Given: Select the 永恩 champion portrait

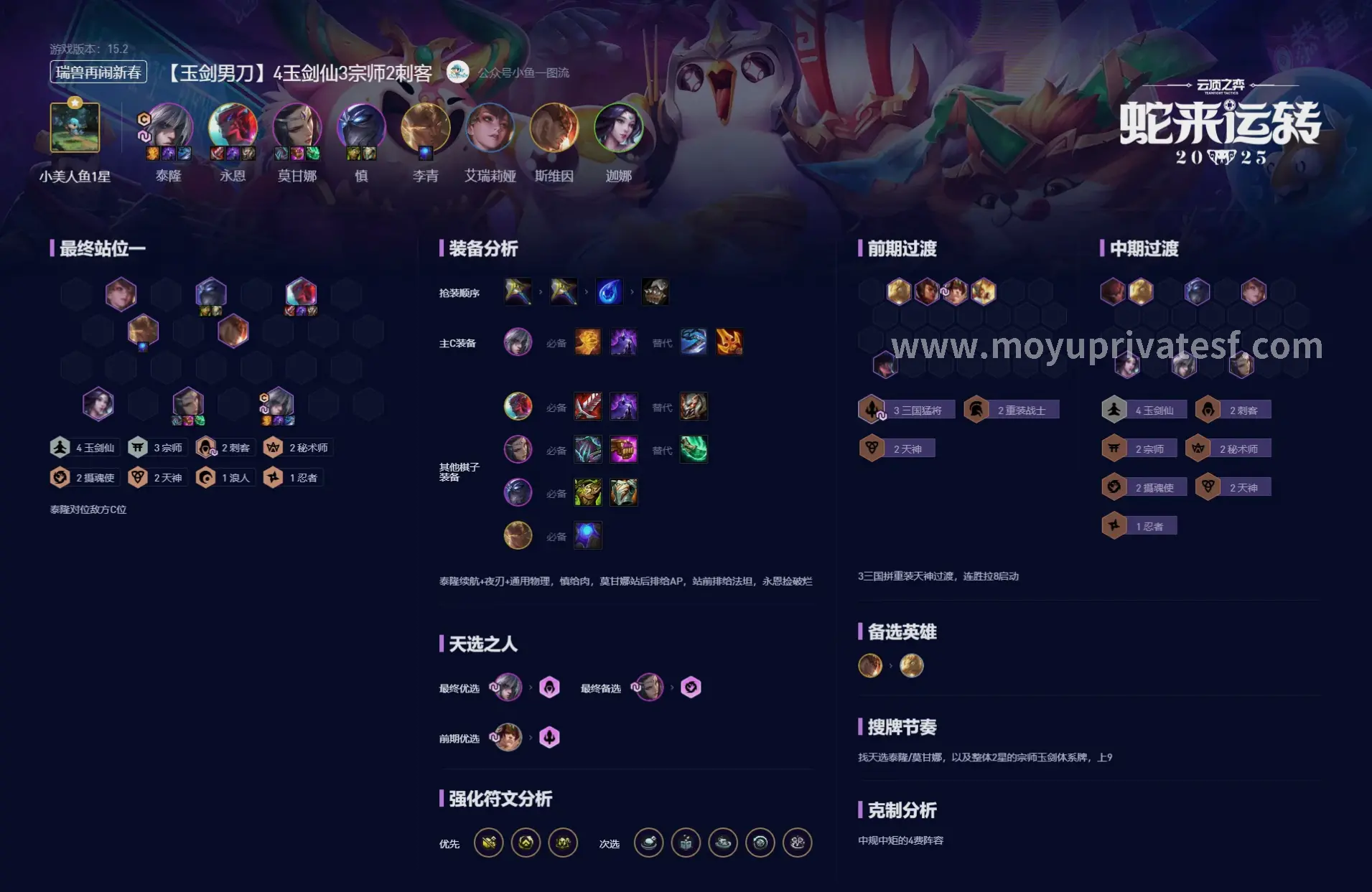Looking at the screenshot, I should pos(233,127).
